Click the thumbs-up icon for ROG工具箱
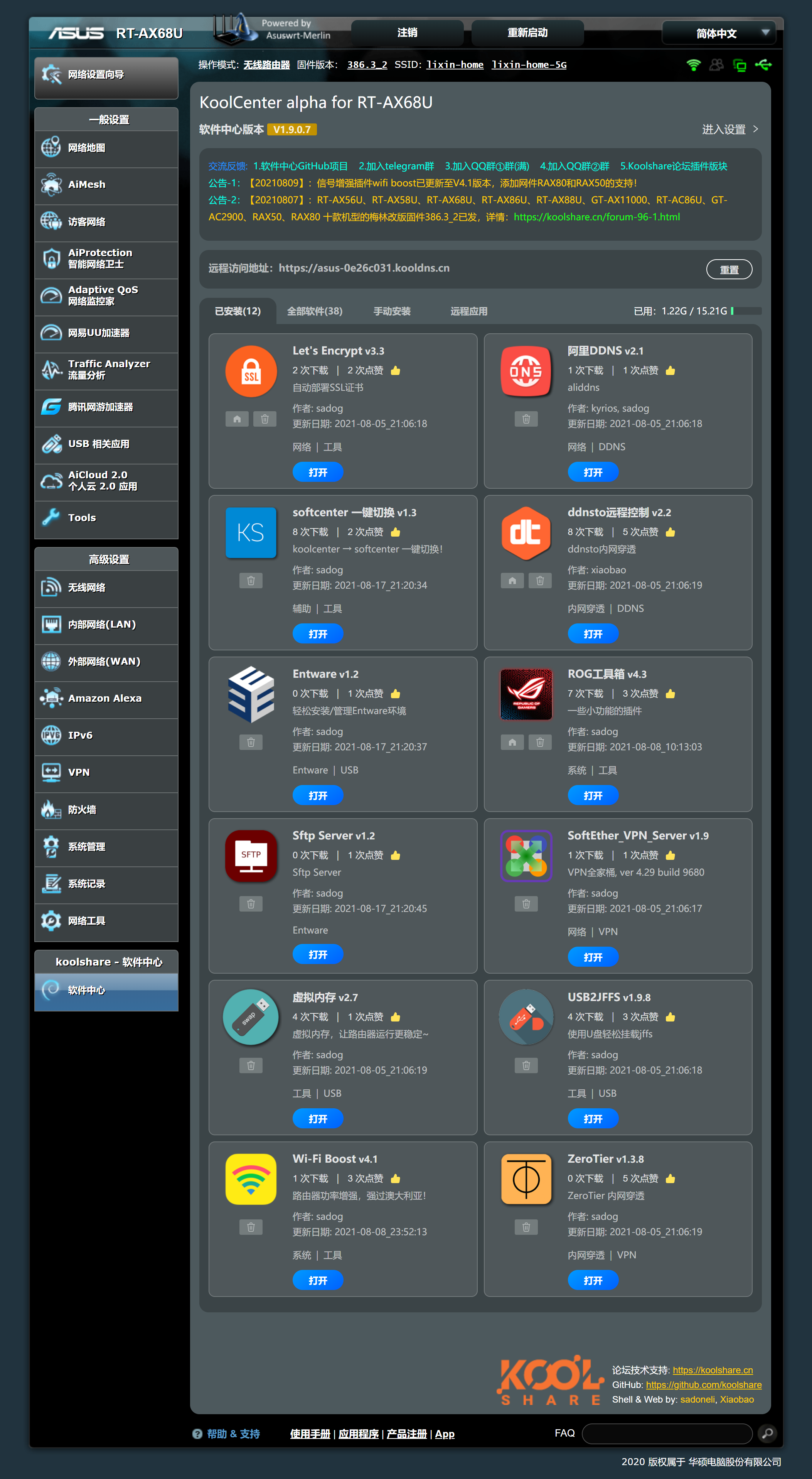The image size is (812, 1479). point(670,694)
